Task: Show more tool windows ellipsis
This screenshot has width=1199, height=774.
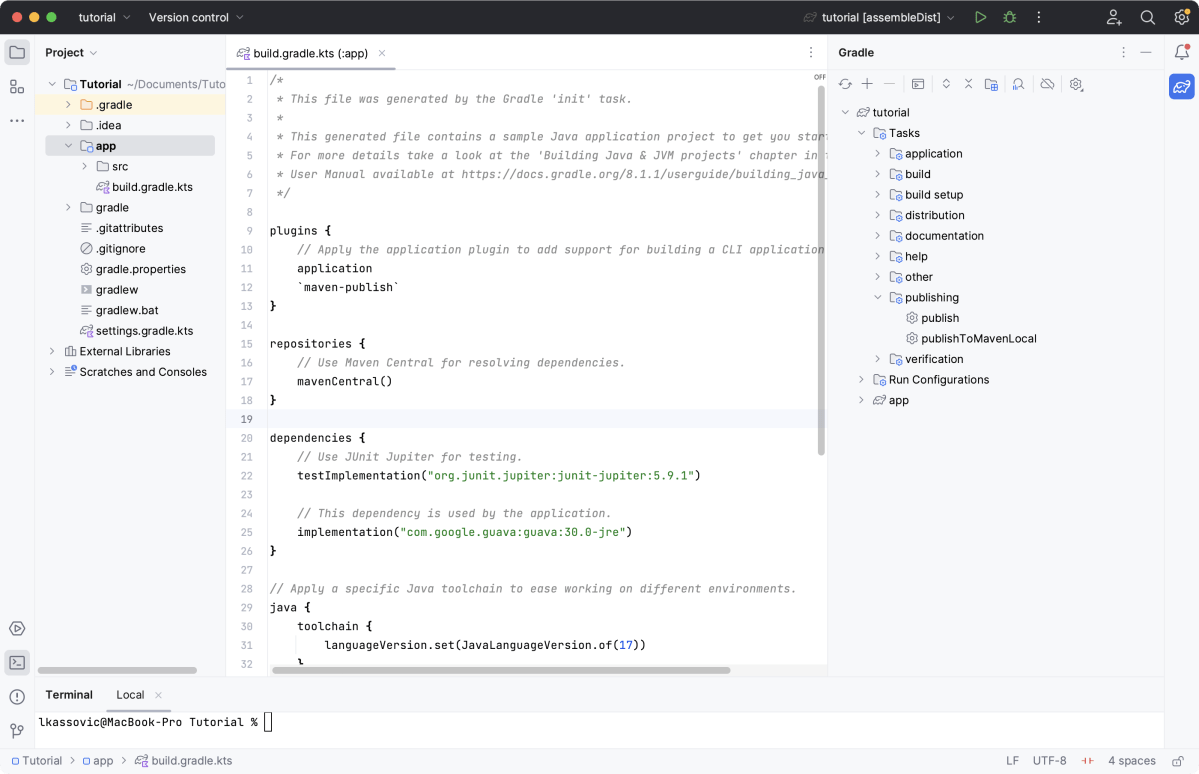Action: pyautogui.click(x=17, y=120)
